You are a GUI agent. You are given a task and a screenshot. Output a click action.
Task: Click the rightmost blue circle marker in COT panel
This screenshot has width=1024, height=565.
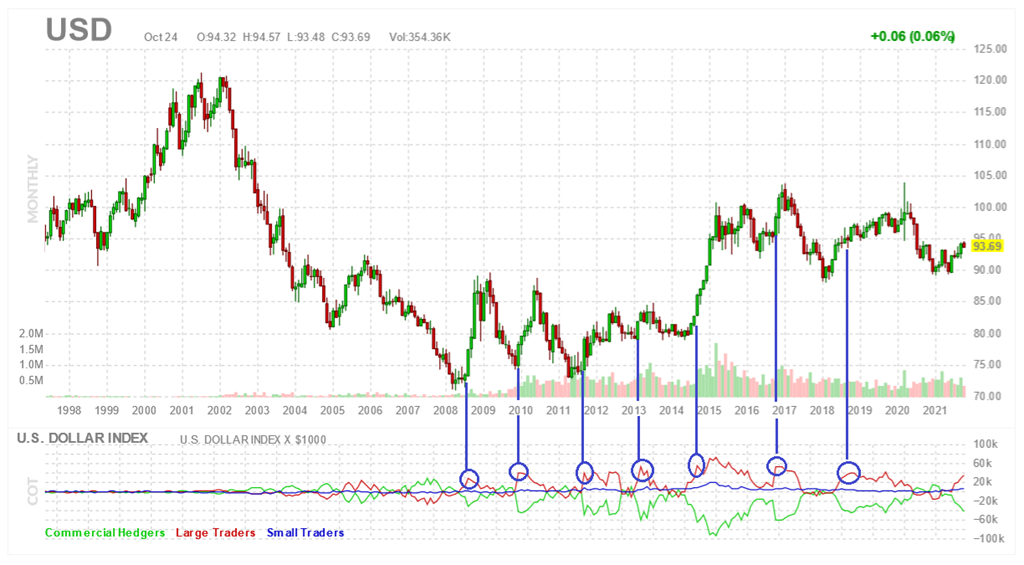[x=848, y=471]
